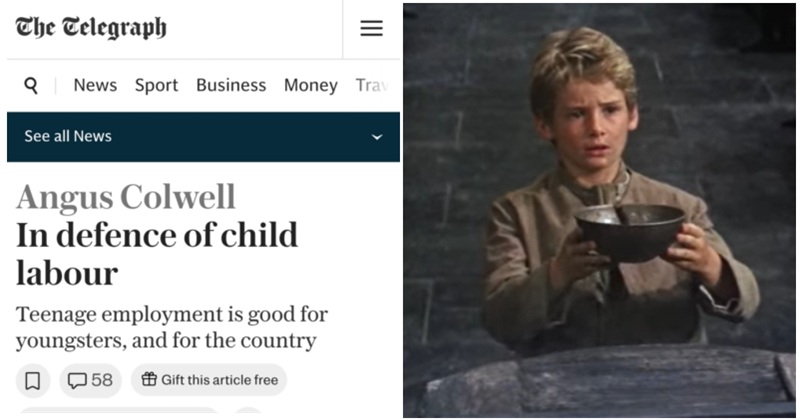The width and height of the screenshot is (800, 420).
Task: Open the 58 comments
Action: coord(90,380)
